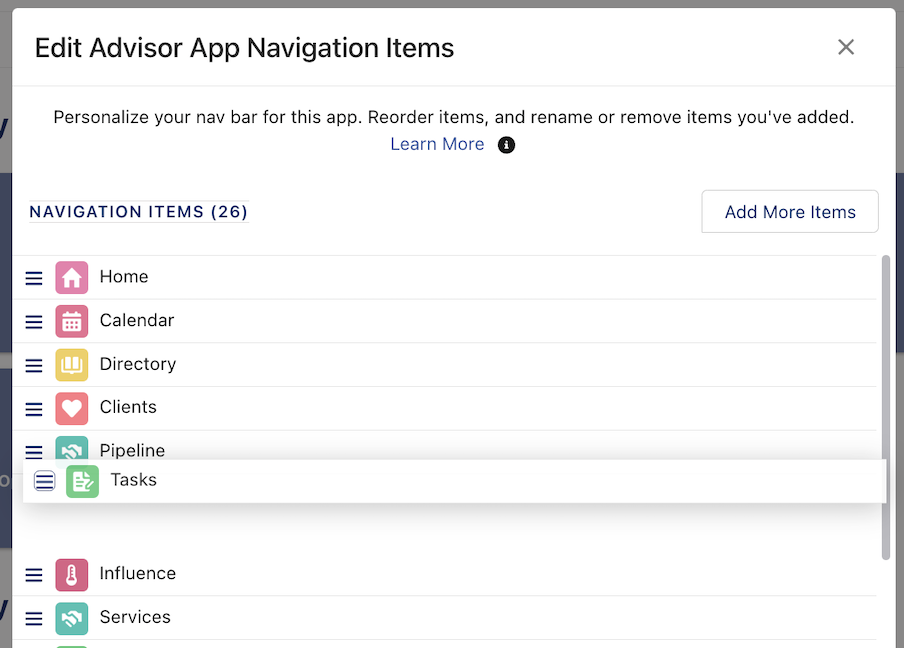Click the Tasks checklist icon
904x648 pixels.
(x=82, y=481)
